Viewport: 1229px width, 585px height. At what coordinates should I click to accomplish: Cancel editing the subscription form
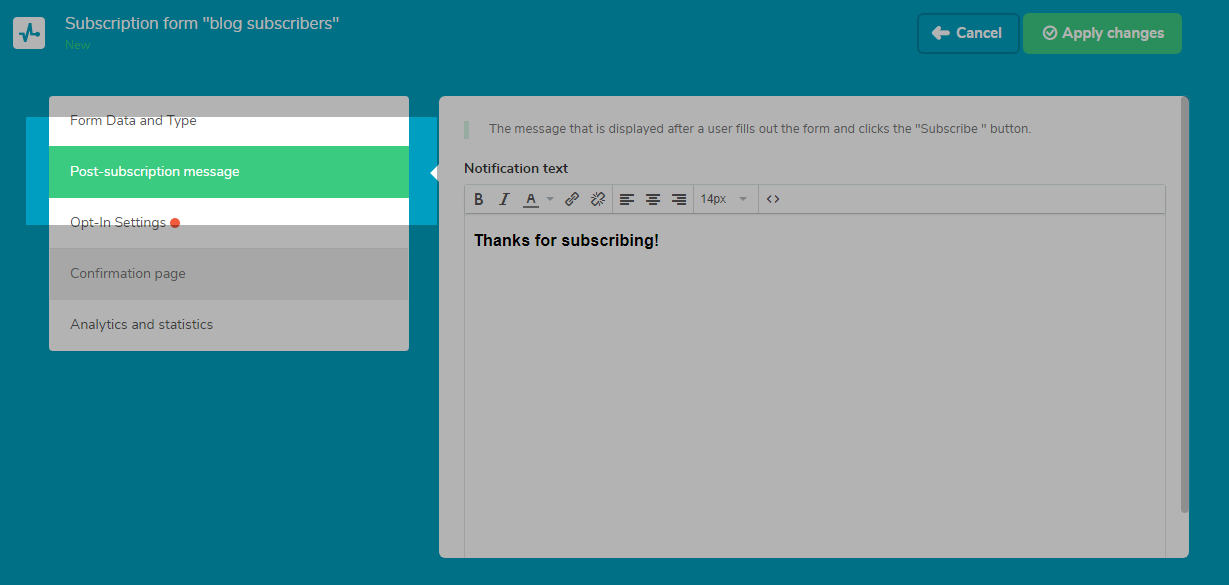[x=967, y=33]
